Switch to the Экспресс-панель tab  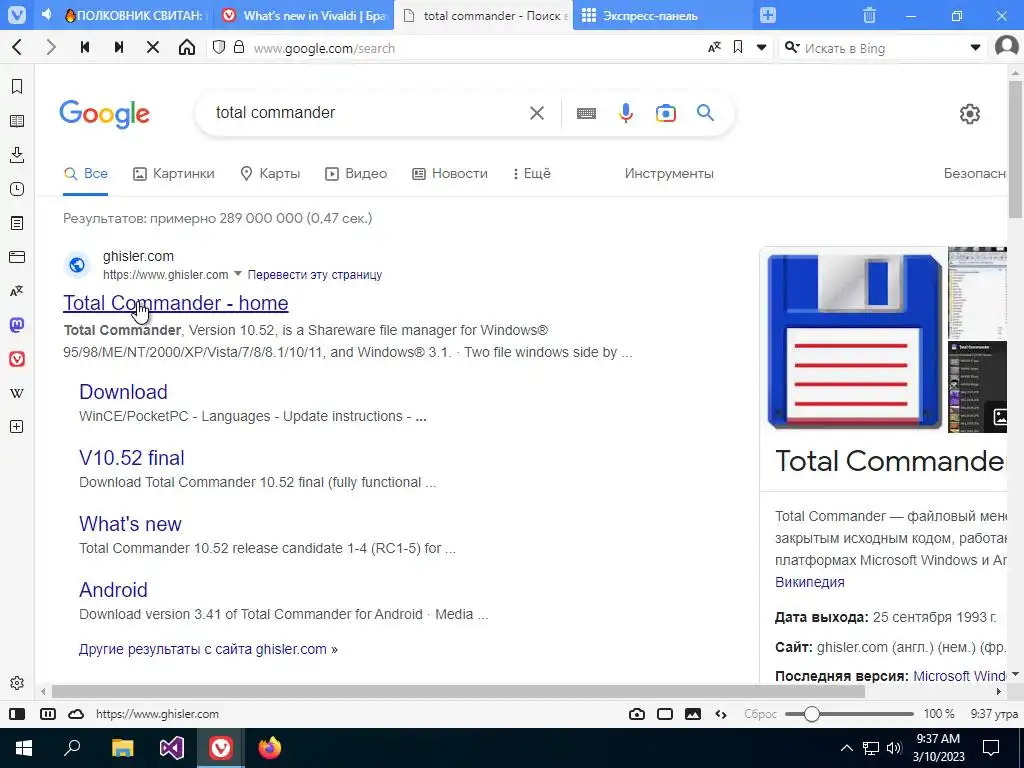[662, 15]
